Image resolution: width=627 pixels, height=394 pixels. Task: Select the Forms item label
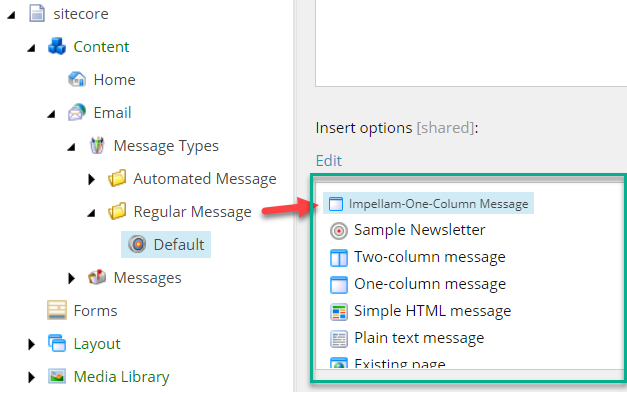95,310
